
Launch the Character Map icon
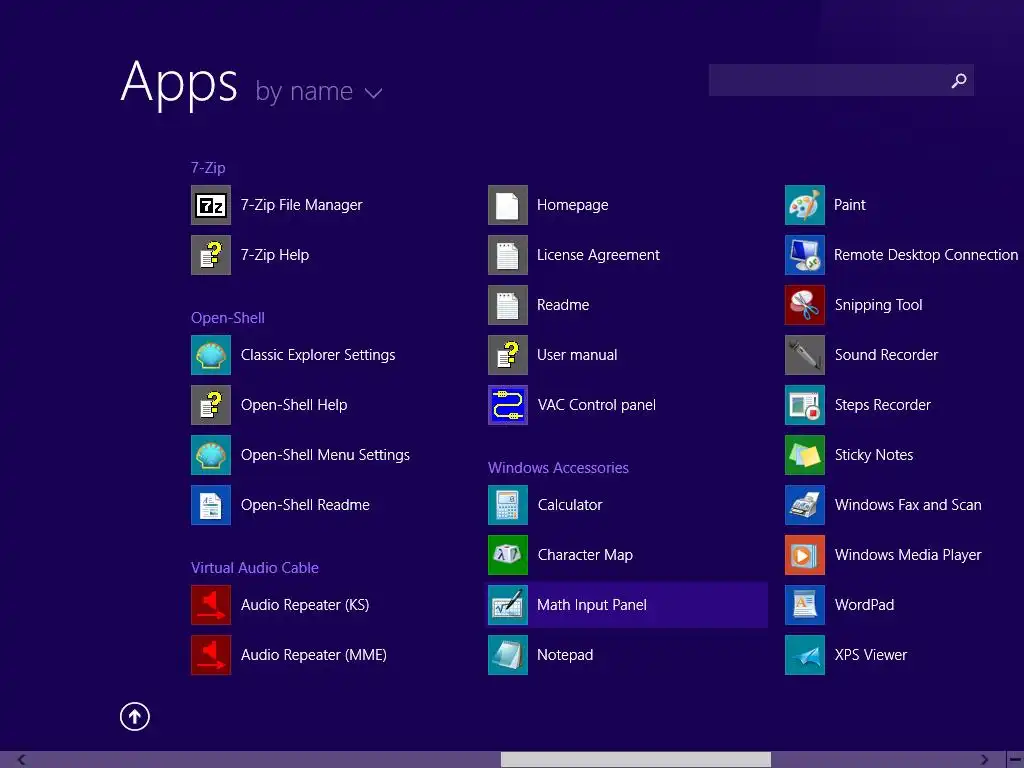coord(507,555)
